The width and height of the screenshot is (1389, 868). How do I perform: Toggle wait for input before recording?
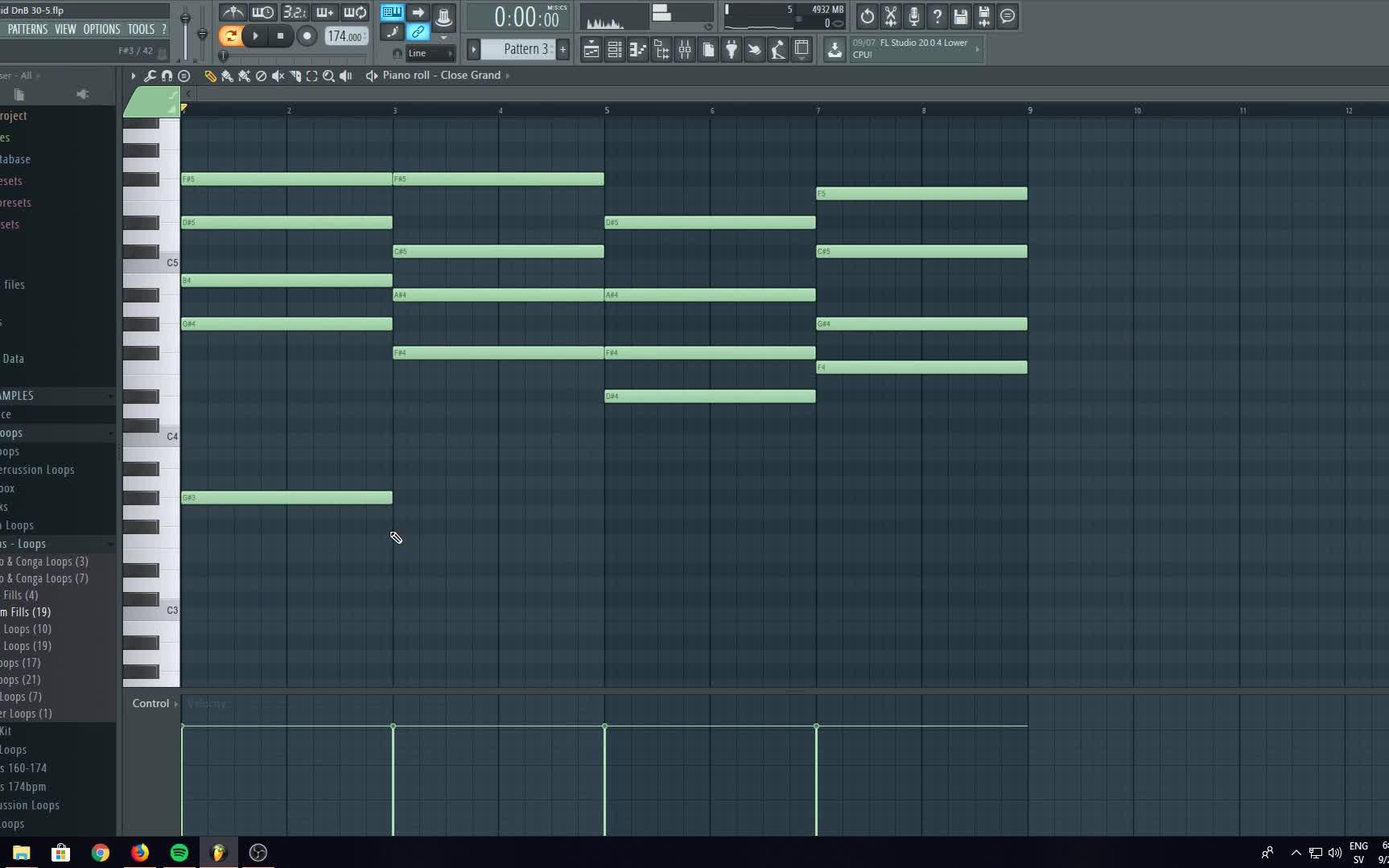pyautogui.click(x=263, y=12)
